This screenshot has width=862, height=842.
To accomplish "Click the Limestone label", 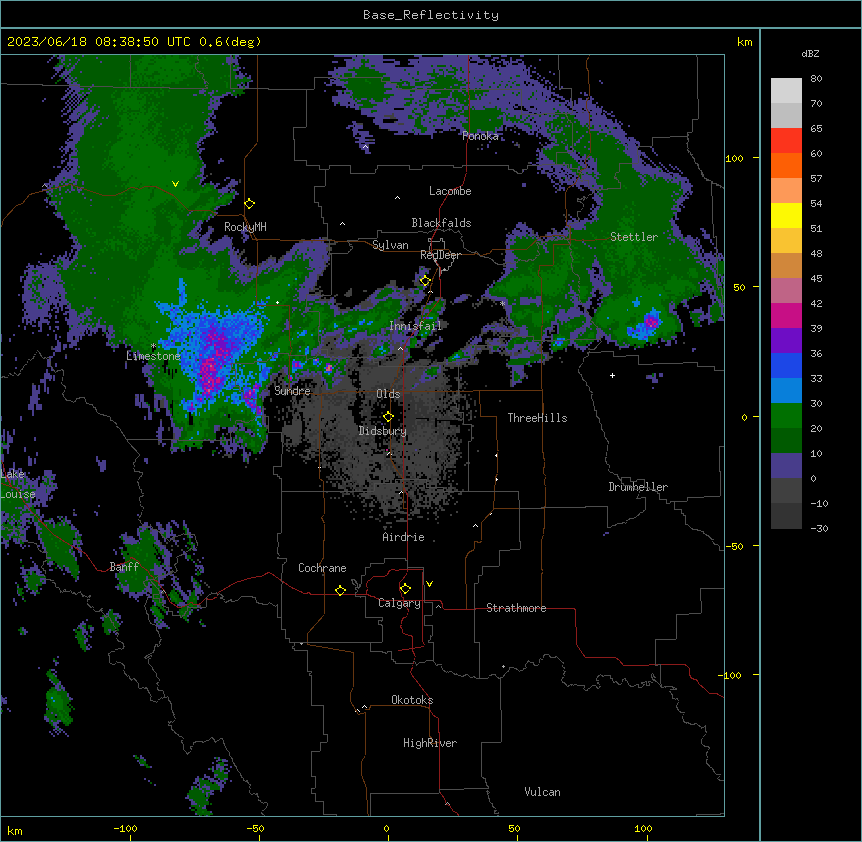I will tap(153, 356).
